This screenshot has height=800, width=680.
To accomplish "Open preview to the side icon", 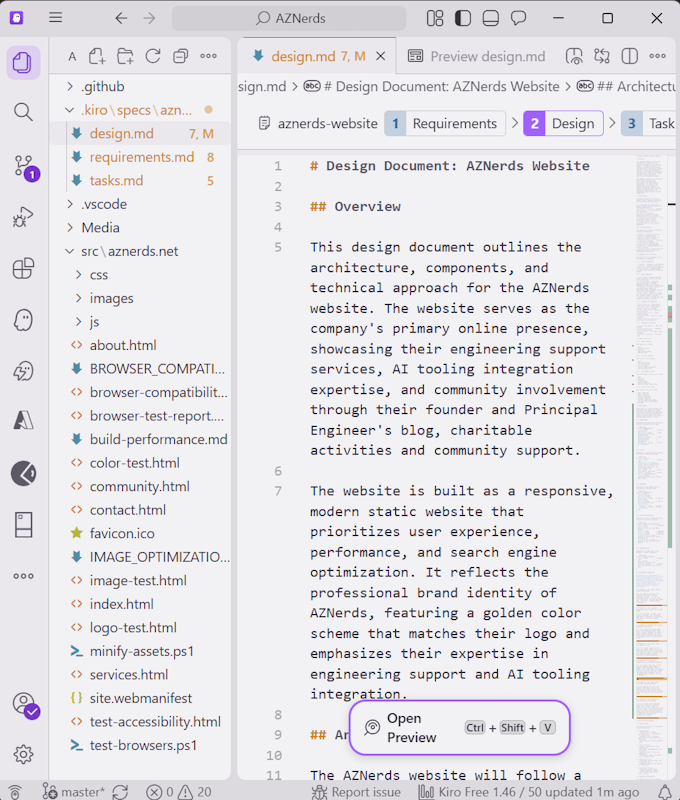I will coord(574,56).
